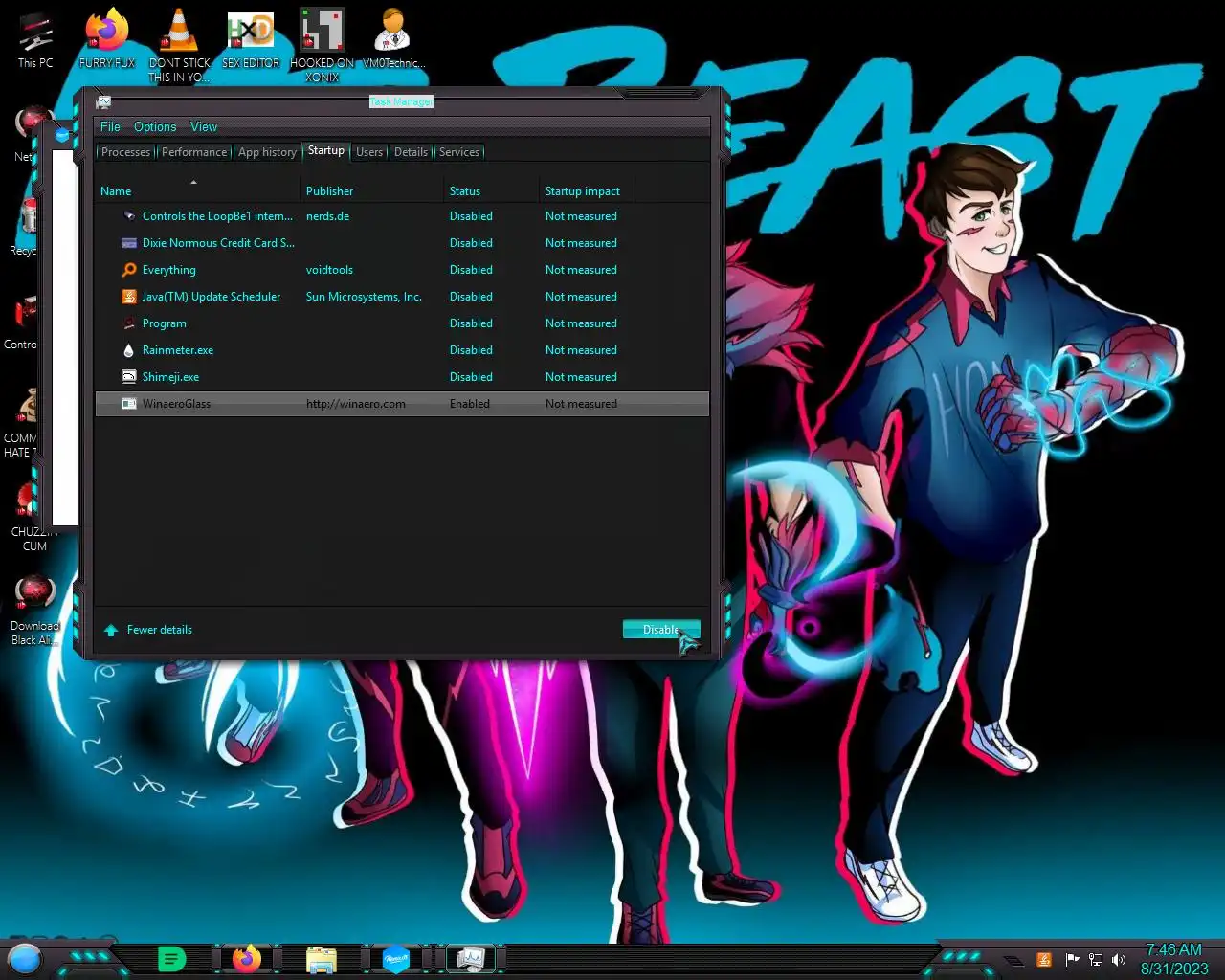Click the Enabled status of WinaeroGlass
The image size is (1225, 980).
pyautogui.click(x=470, y=404)
